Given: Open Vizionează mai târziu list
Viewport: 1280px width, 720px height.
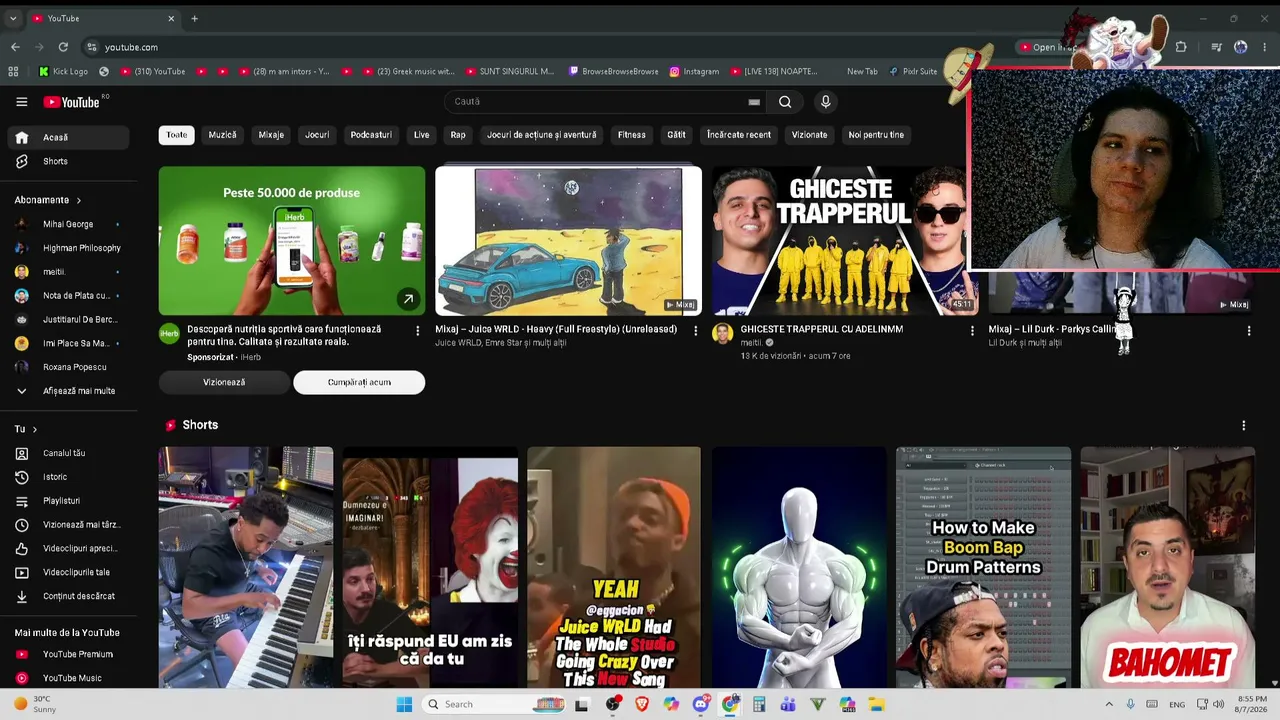Looking at the screenshot, I should point(68,525).
